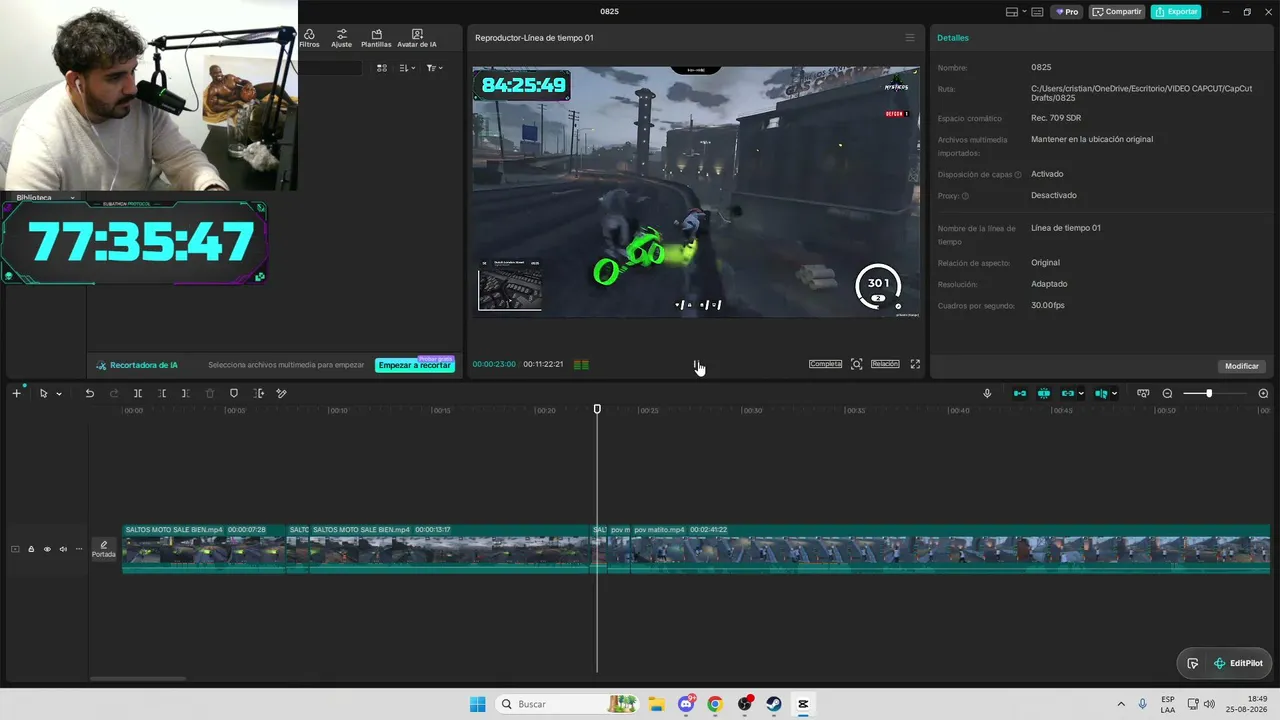The image size is (1280, 720).
Task: Open the media filter dropdown
Action: tap(434, 68)
